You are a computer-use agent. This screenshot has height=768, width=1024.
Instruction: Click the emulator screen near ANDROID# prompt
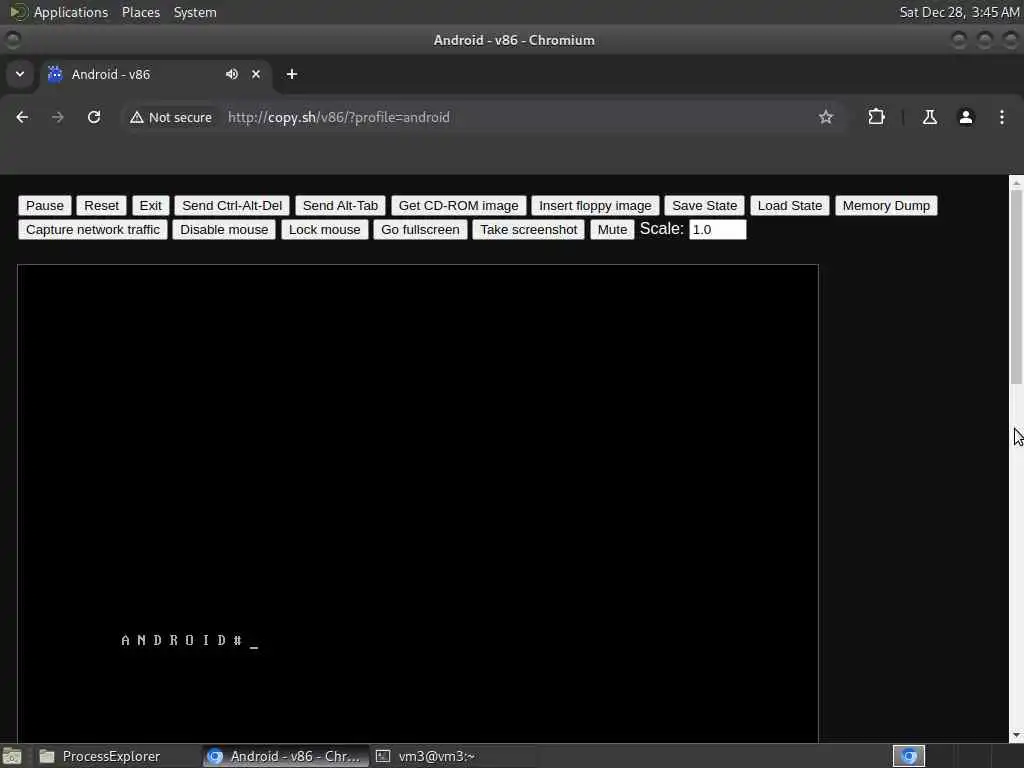tap(190, 641)
